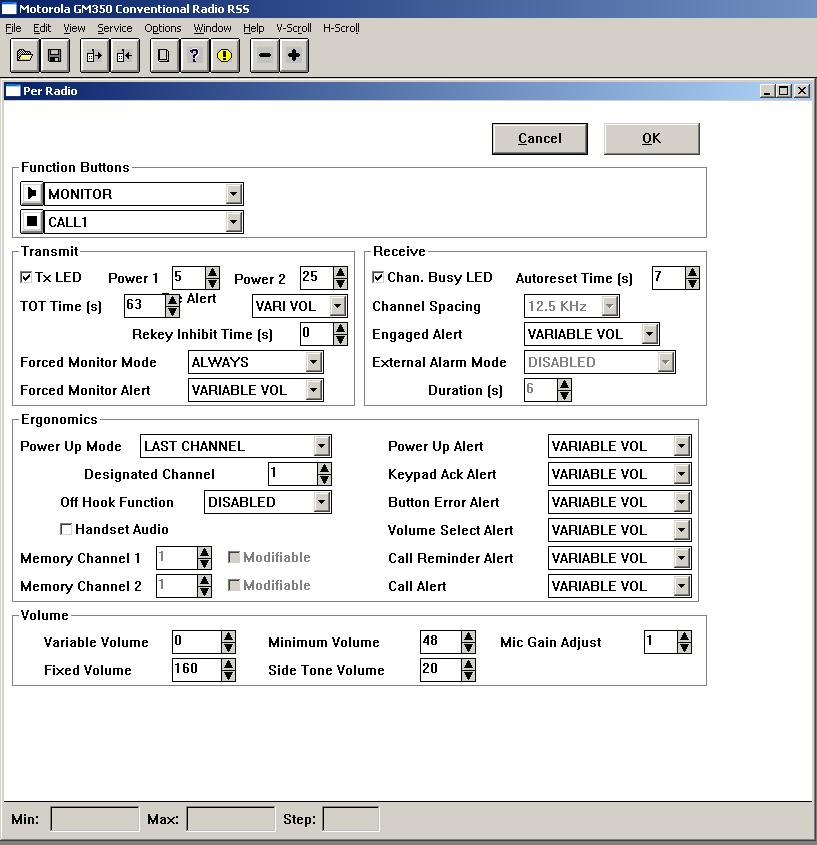Open the File menu
817x845 pixels.
[x=13, y=28]
